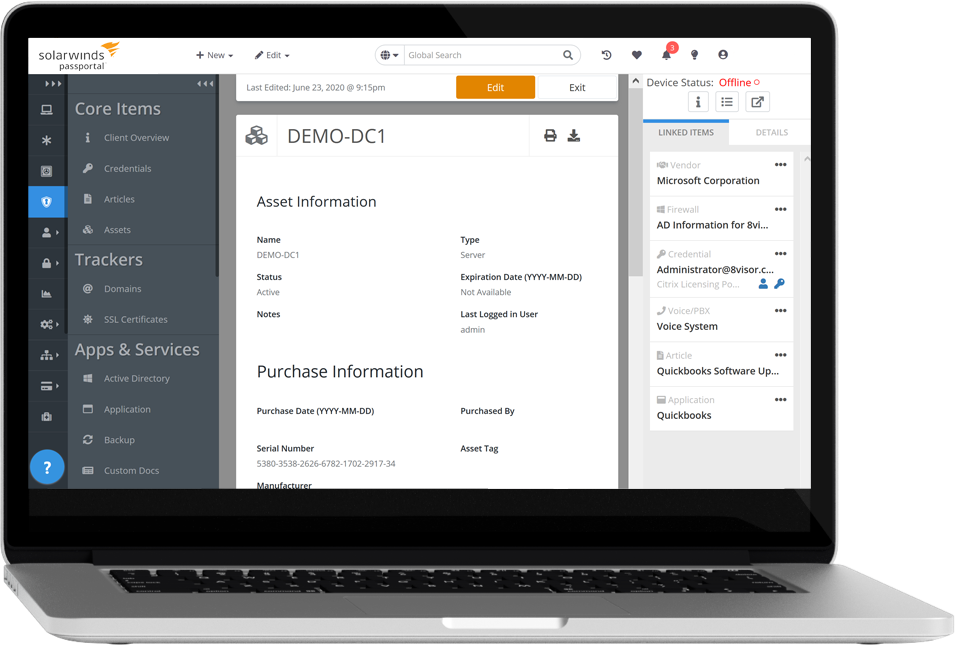This screenshot has width=955, height=645.
Task: Open options for Firewall linked item
Action: pyautogui.click(x=780, y=209)
